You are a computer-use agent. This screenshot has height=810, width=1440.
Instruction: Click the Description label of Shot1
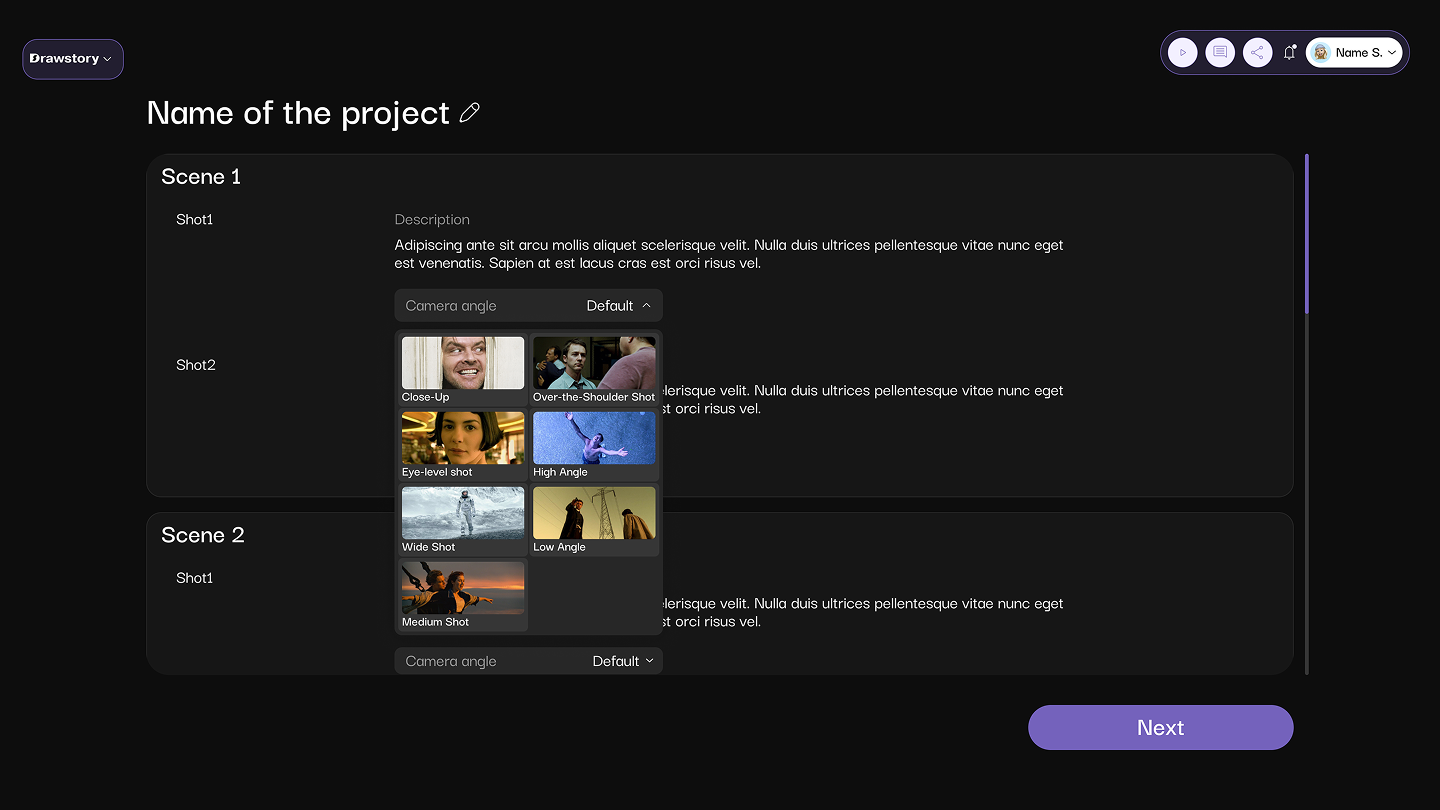[432, 220]
